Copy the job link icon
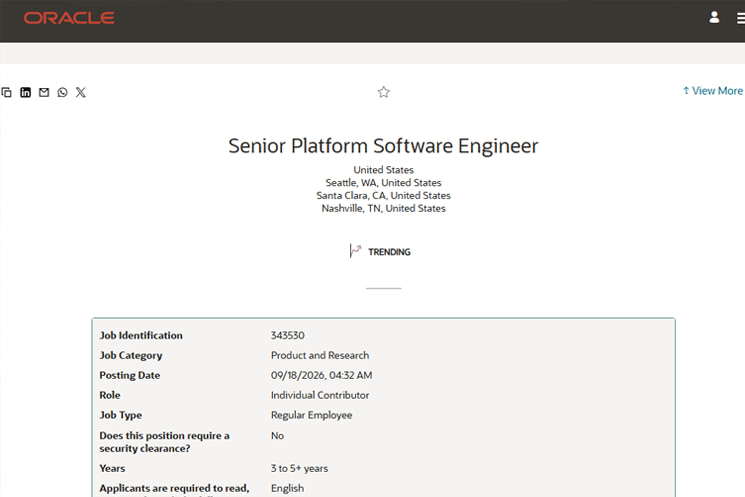This screenshot has height=497, width=745. point(7,92)
